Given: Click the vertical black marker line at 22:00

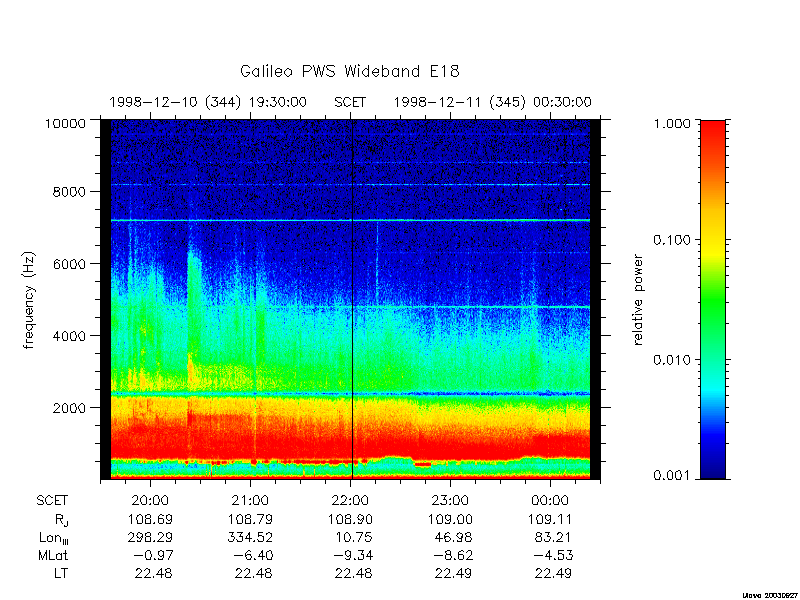Looking at the screenshot, I should tap(352, 299).
